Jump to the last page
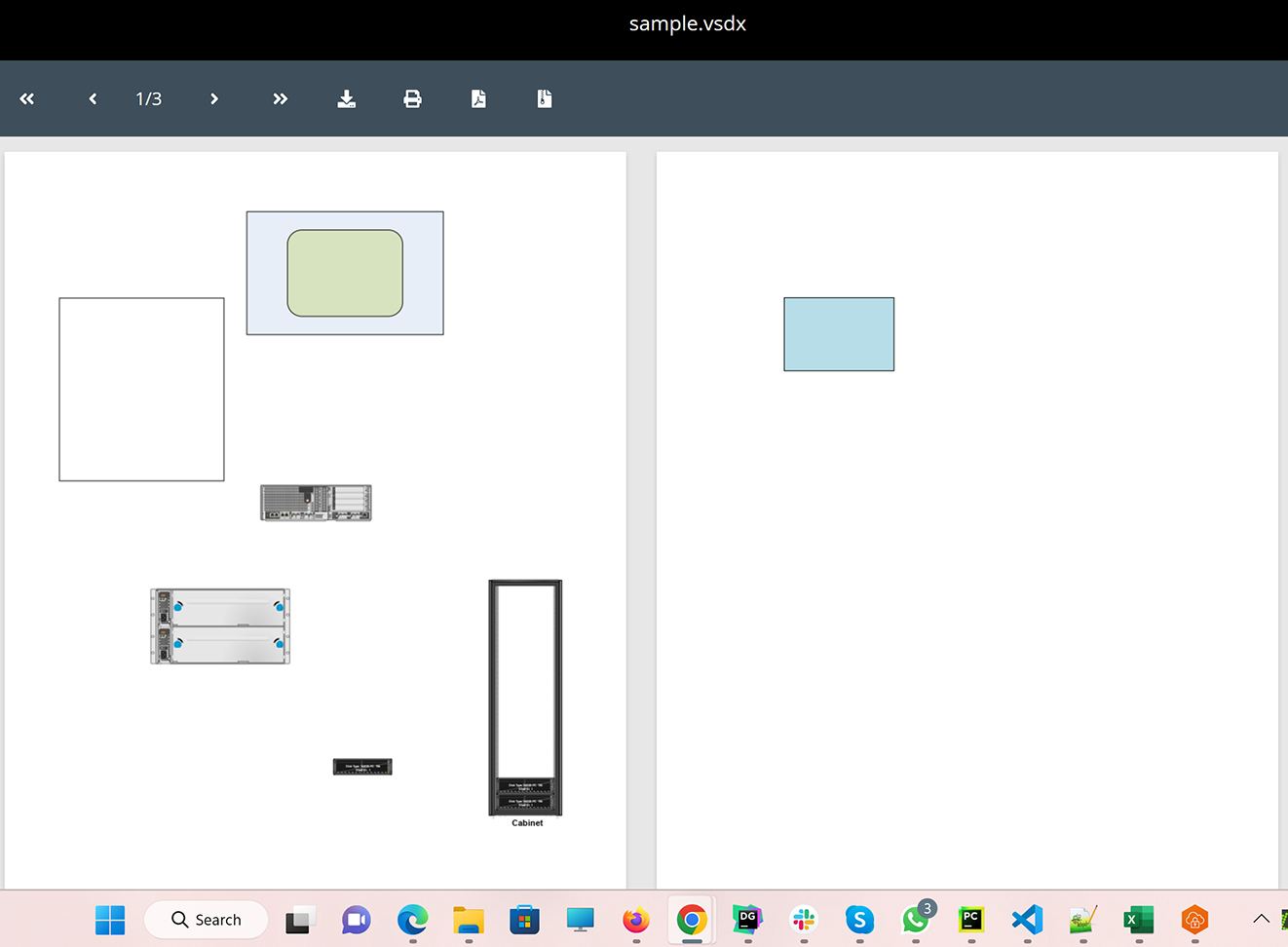This screenshot has height=947, width=1288. [280, 98]
